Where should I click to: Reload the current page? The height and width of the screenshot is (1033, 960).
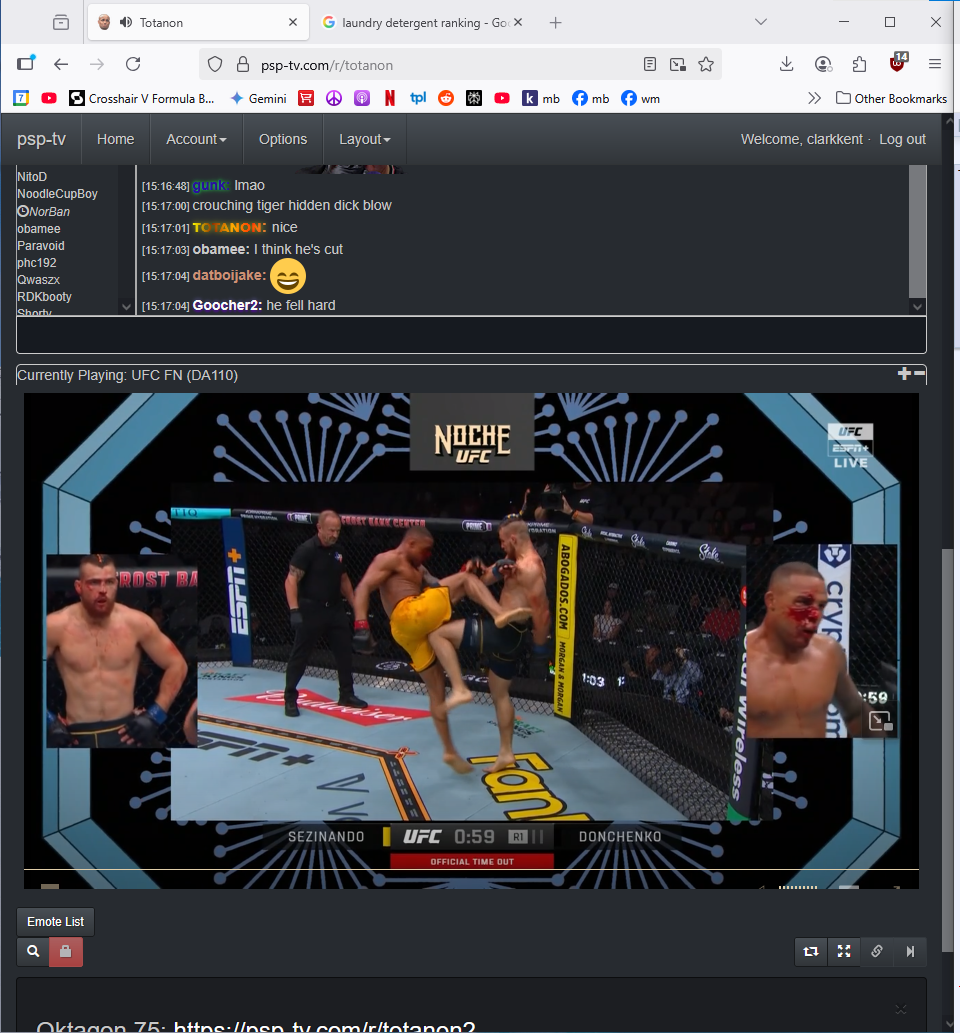point(133,64)
